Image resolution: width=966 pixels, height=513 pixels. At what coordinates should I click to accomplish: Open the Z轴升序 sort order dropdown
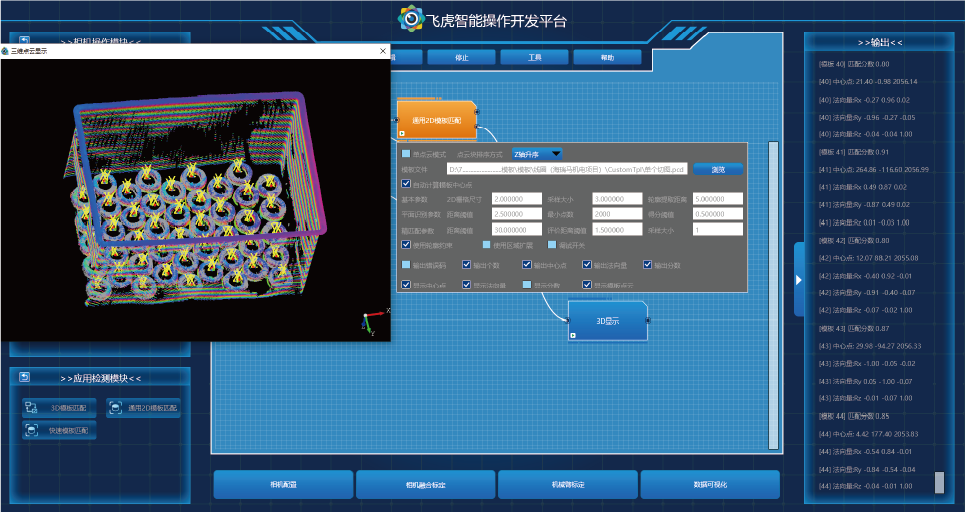[x=536, y=154]
